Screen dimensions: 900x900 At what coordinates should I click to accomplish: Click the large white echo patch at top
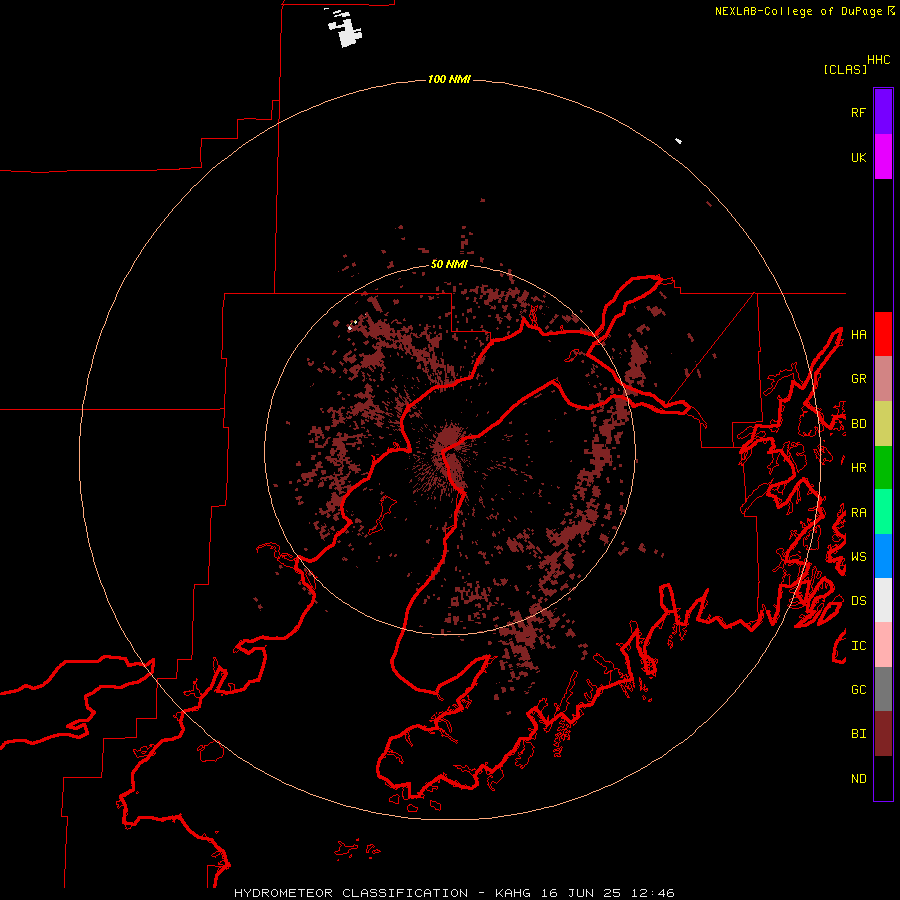point(346,30)
